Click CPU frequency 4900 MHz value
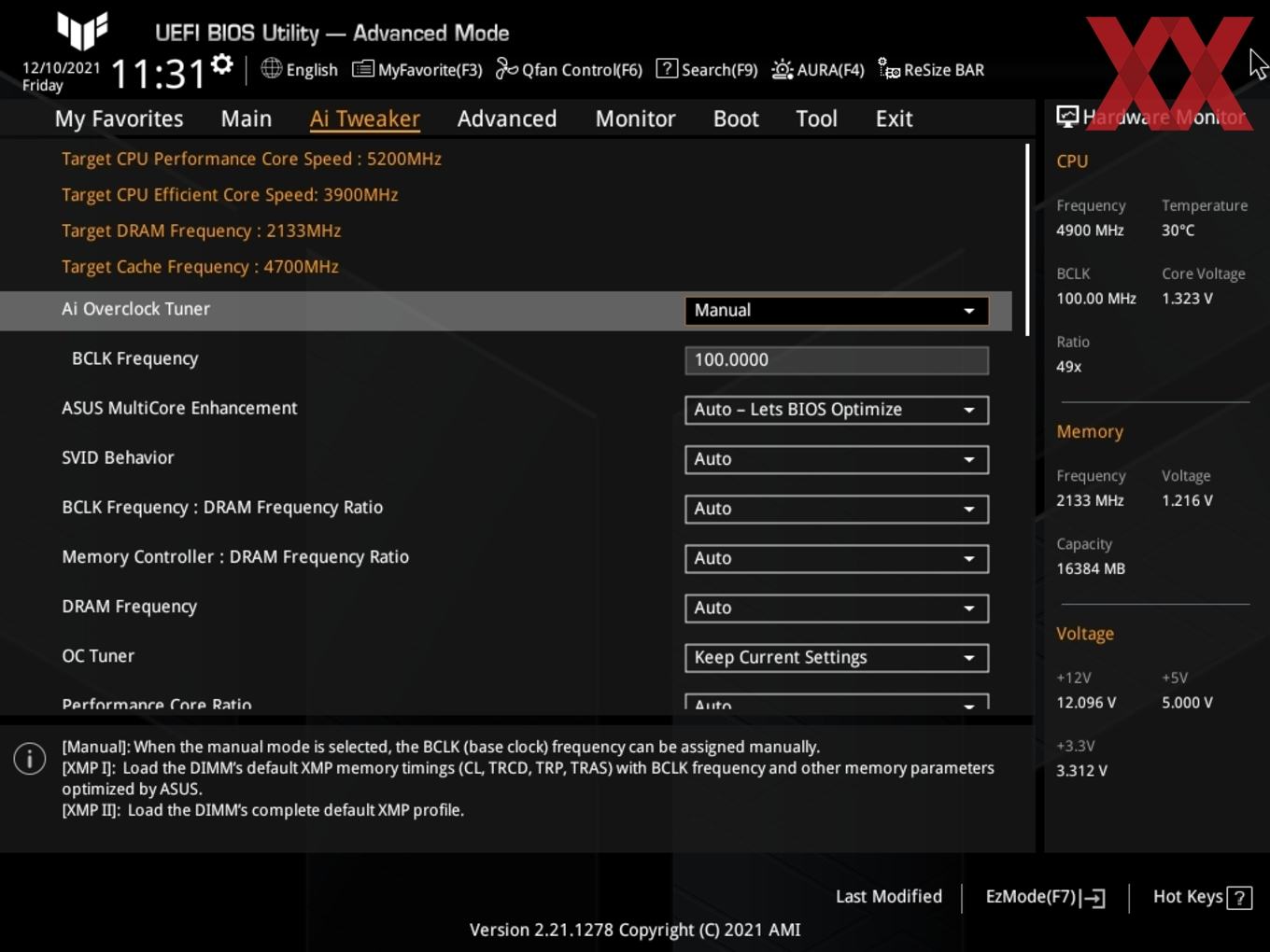This screenshot has width=1270, height=952. click(x=1090, y=230)
